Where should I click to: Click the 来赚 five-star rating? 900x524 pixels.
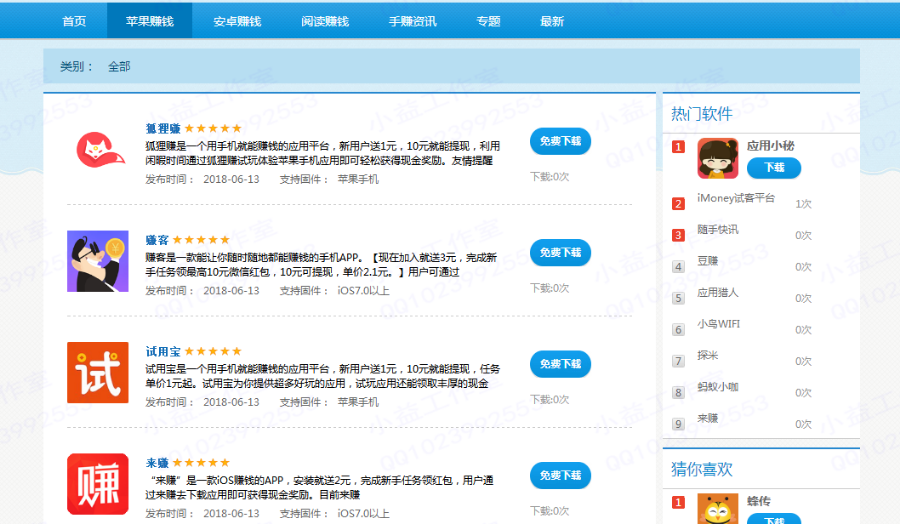201,463
